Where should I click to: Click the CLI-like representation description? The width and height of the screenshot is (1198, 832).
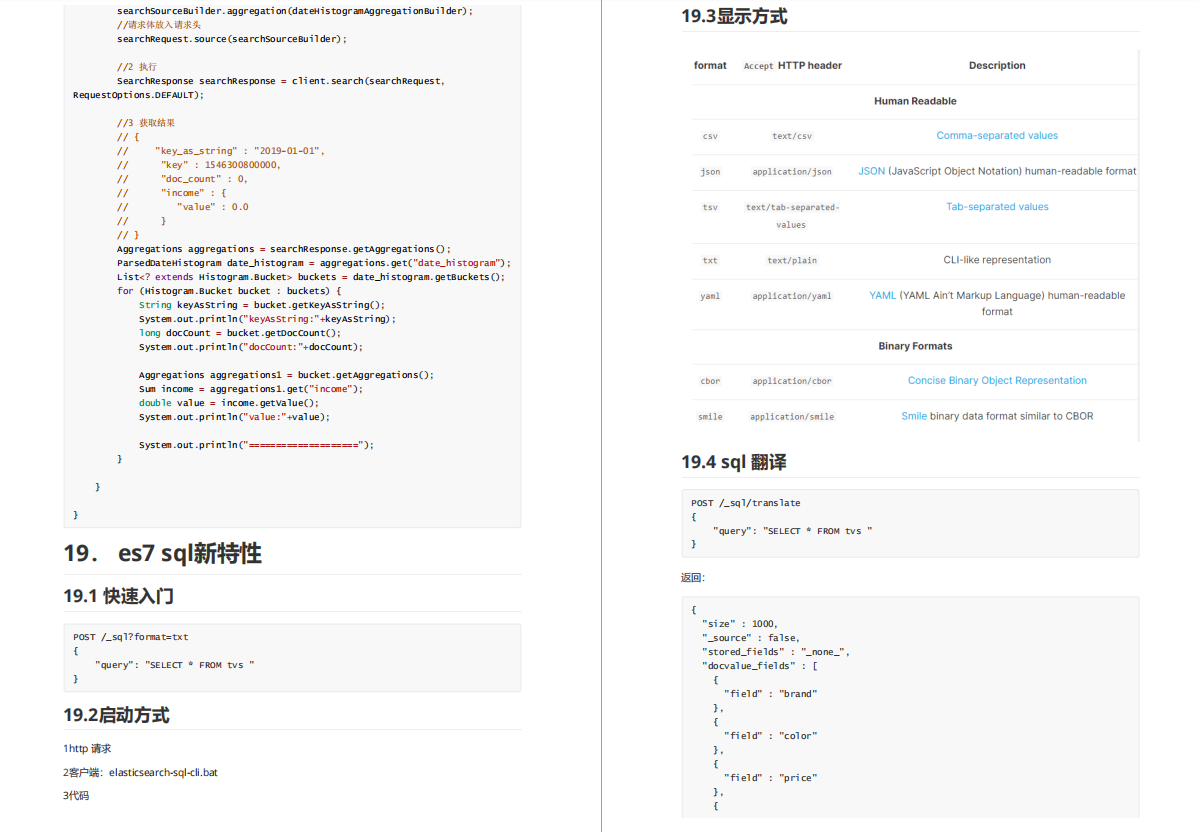[997, 260]
